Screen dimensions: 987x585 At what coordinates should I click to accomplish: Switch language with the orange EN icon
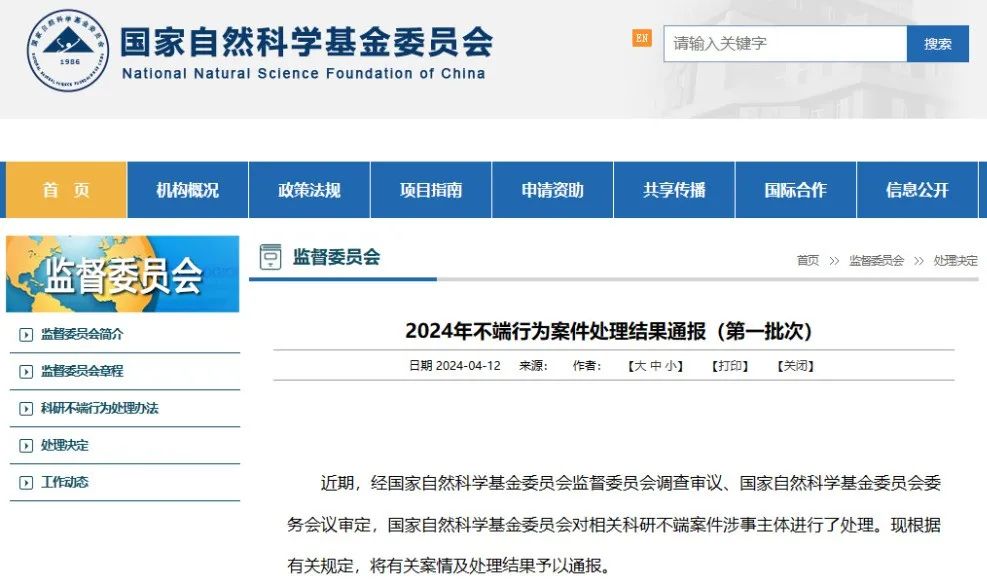coord(641,38)
